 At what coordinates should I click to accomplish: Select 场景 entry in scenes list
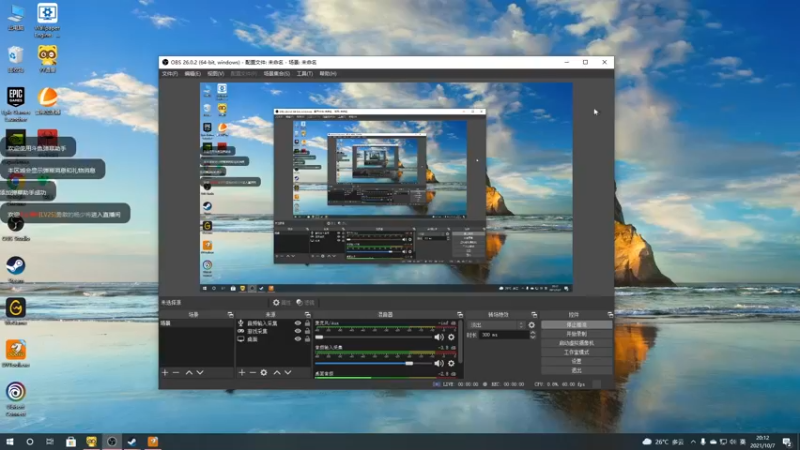coord(196,323)
